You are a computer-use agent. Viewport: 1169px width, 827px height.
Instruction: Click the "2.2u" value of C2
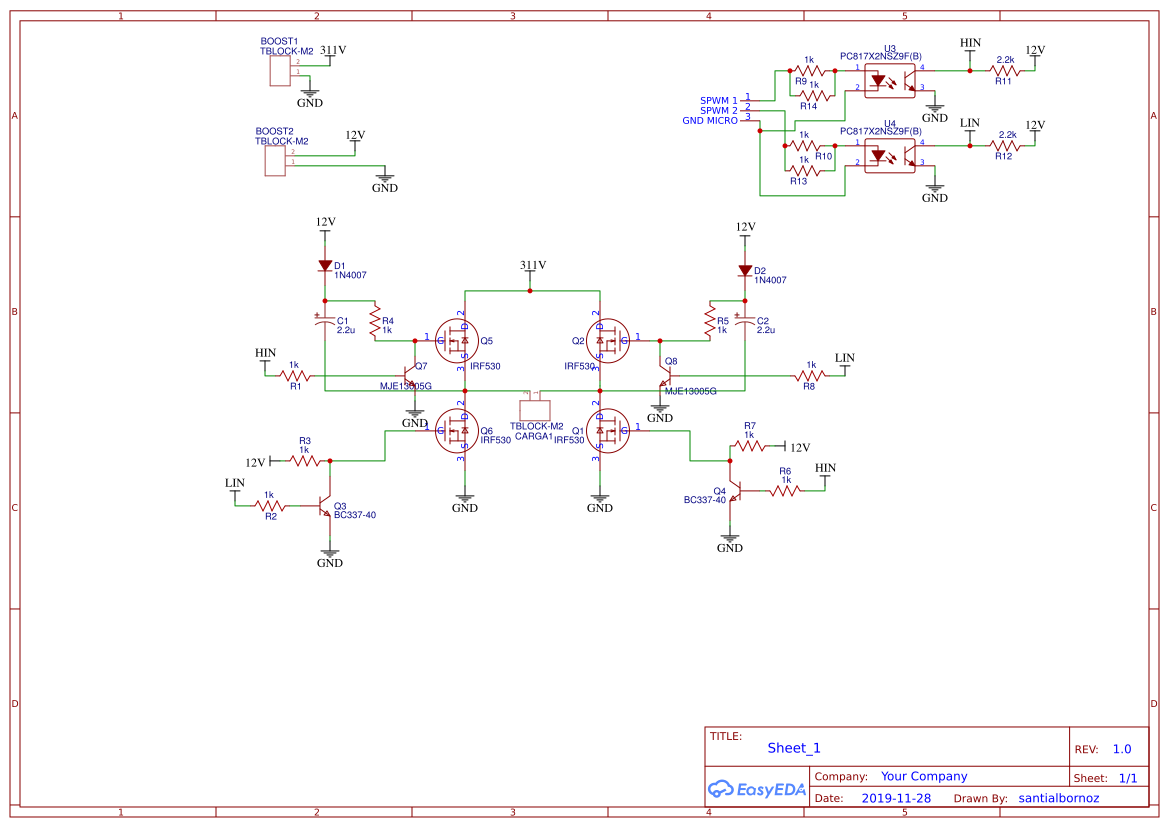point(766,330)
